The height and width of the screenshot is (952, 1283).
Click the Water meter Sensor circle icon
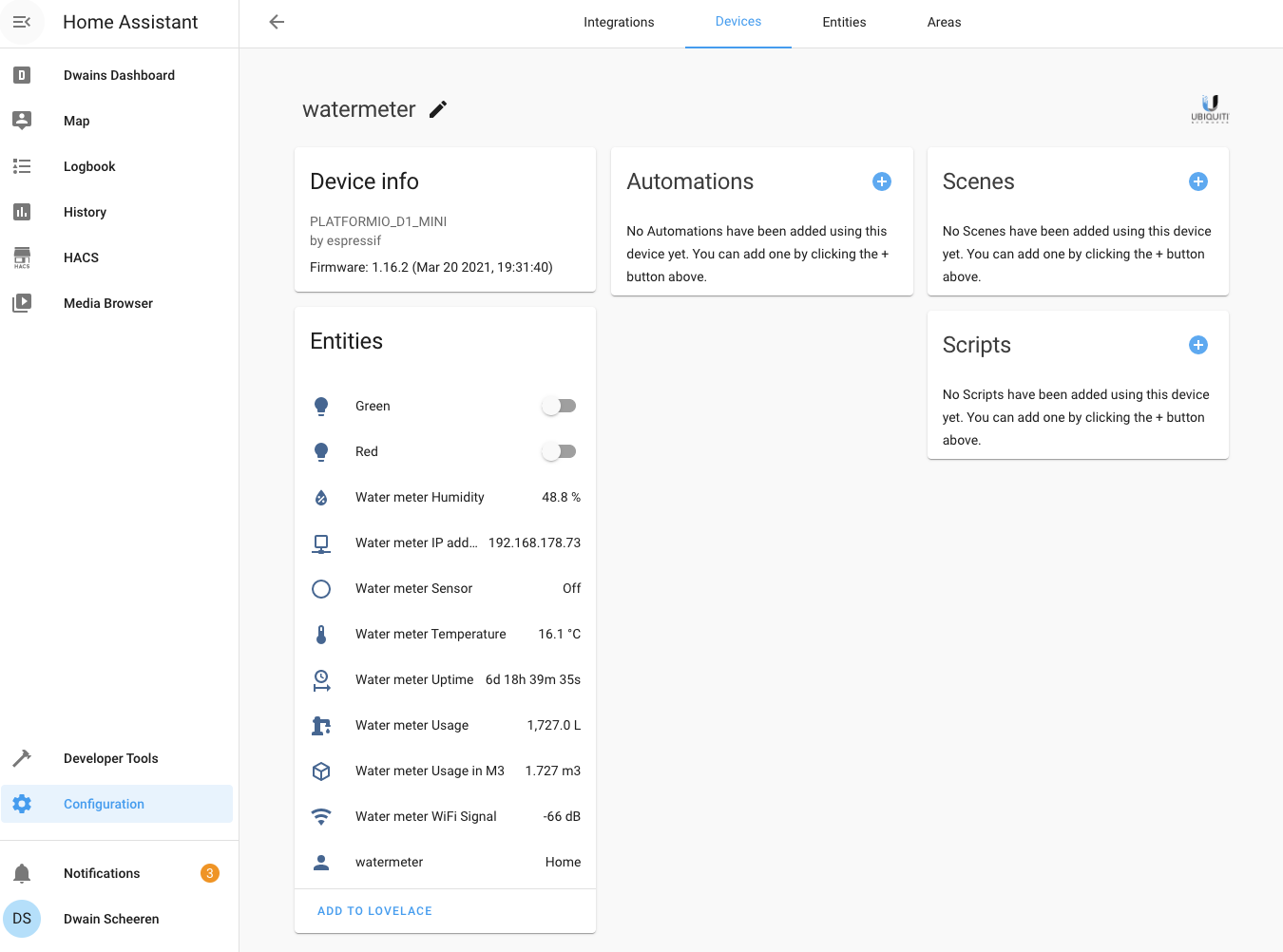tap(321, 588)
